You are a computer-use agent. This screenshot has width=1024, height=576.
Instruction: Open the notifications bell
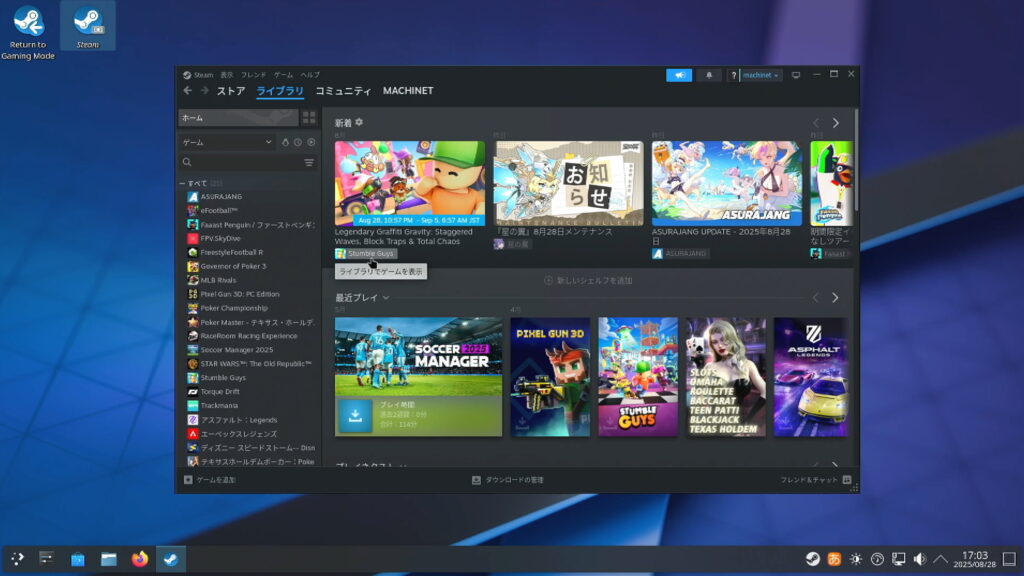[x=709, y=75]
